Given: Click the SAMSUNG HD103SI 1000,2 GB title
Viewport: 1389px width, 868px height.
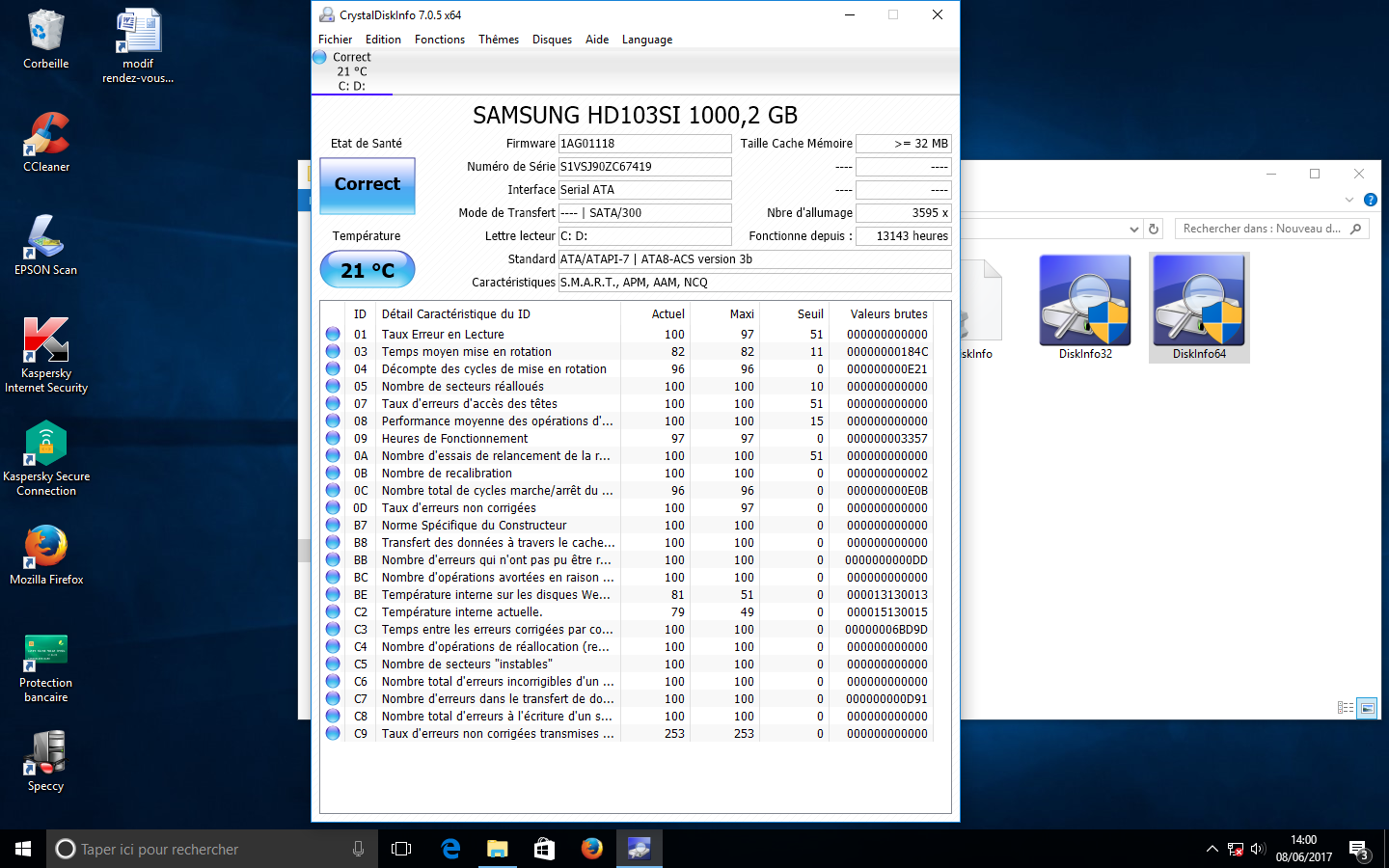Looking at the screenshot, I should point(635,115).
